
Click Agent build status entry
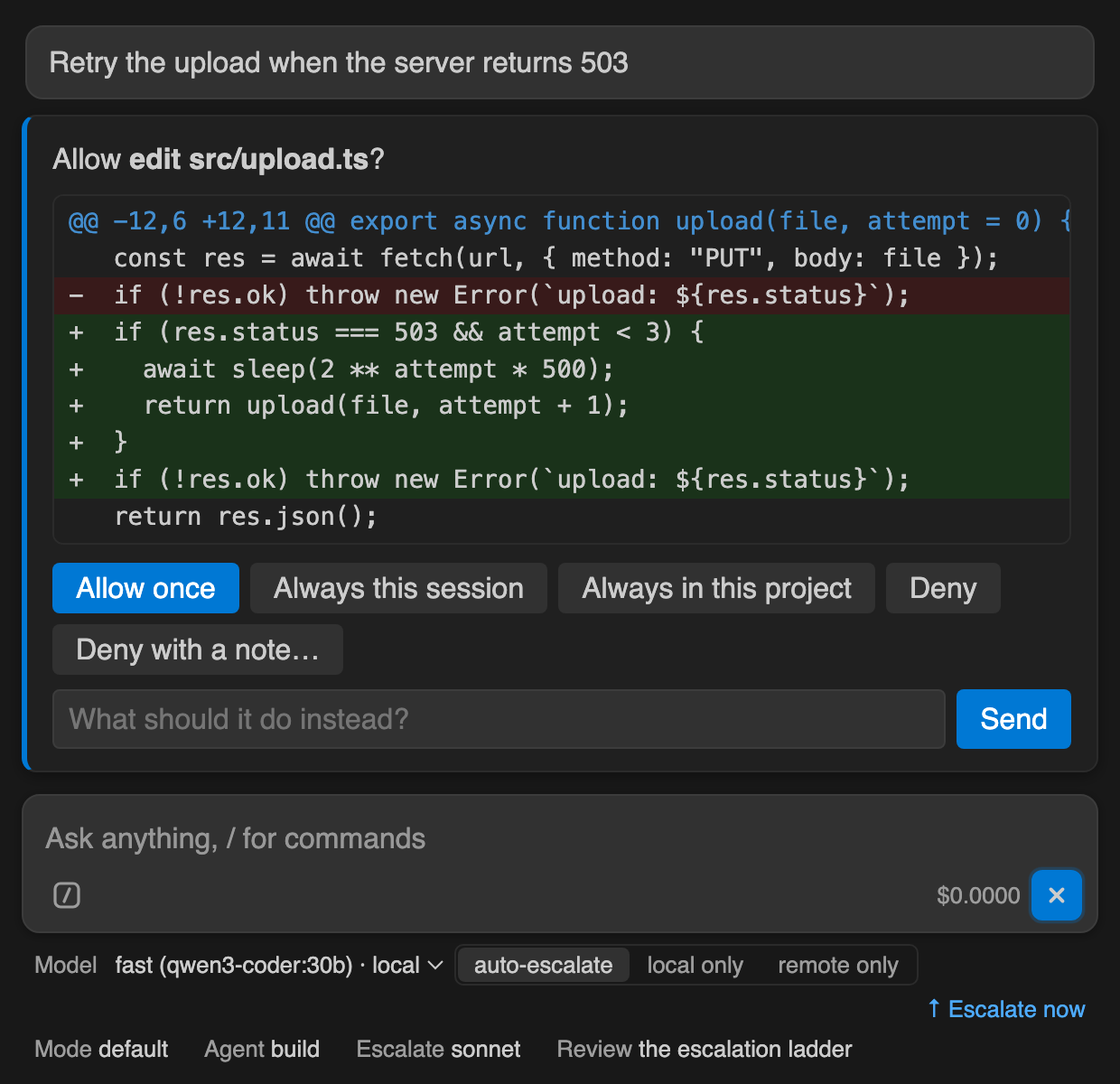[262, 1049]
